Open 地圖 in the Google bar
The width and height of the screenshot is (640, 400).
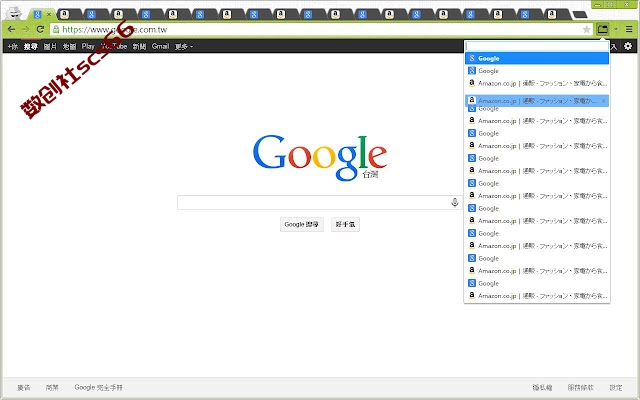69,47
